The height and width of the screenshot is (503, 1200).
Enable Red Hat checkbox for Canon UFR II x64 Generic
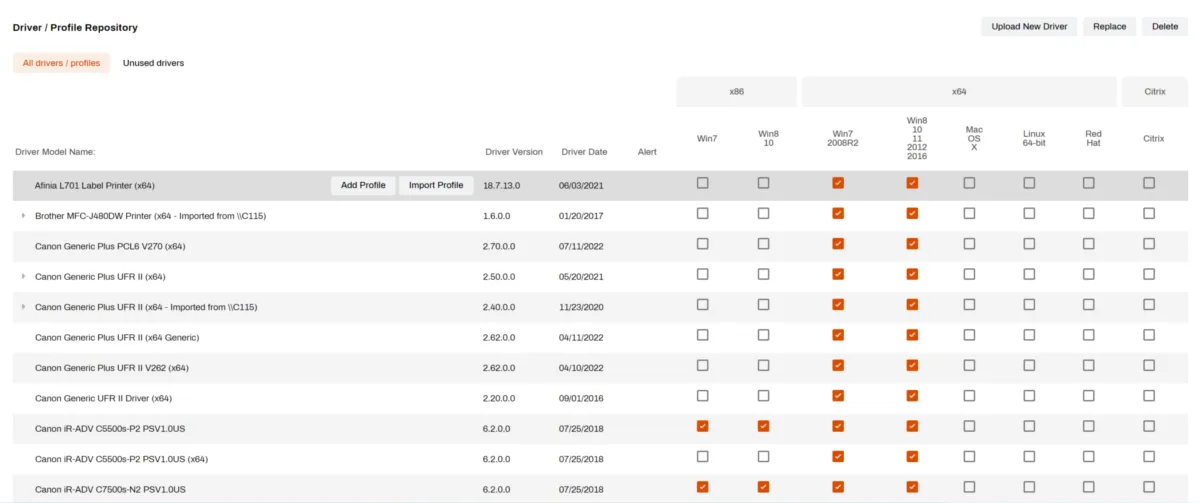click(x=1088, y=335)
